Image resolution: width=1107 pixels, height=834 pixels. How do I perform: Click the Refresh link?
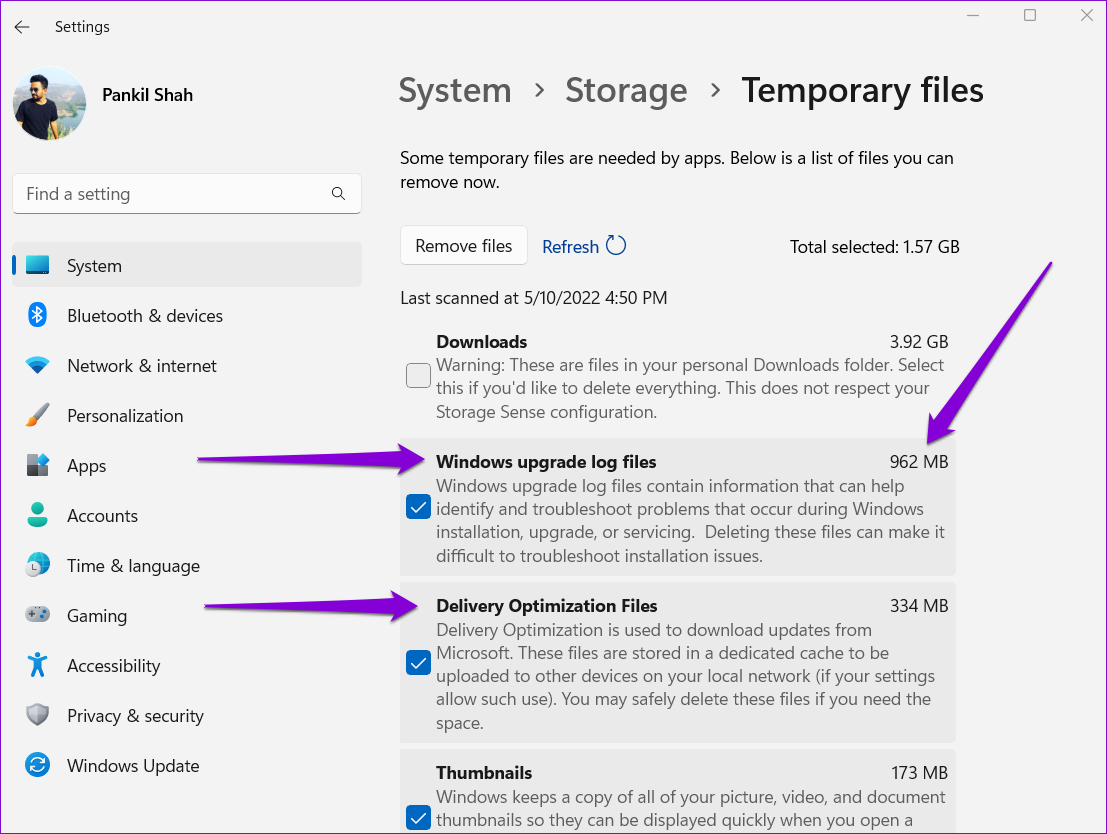(570, 246)
